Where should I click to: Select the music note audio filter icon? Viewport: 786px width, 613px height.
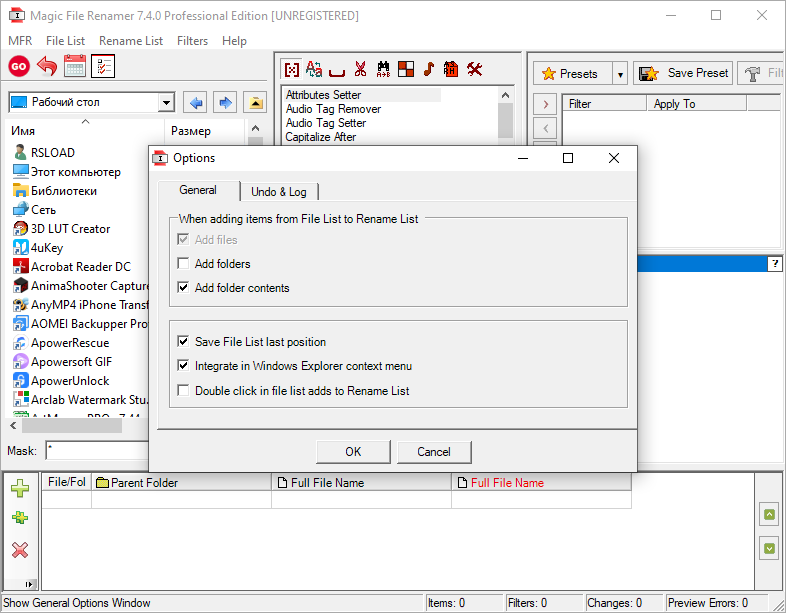(429, 69)
